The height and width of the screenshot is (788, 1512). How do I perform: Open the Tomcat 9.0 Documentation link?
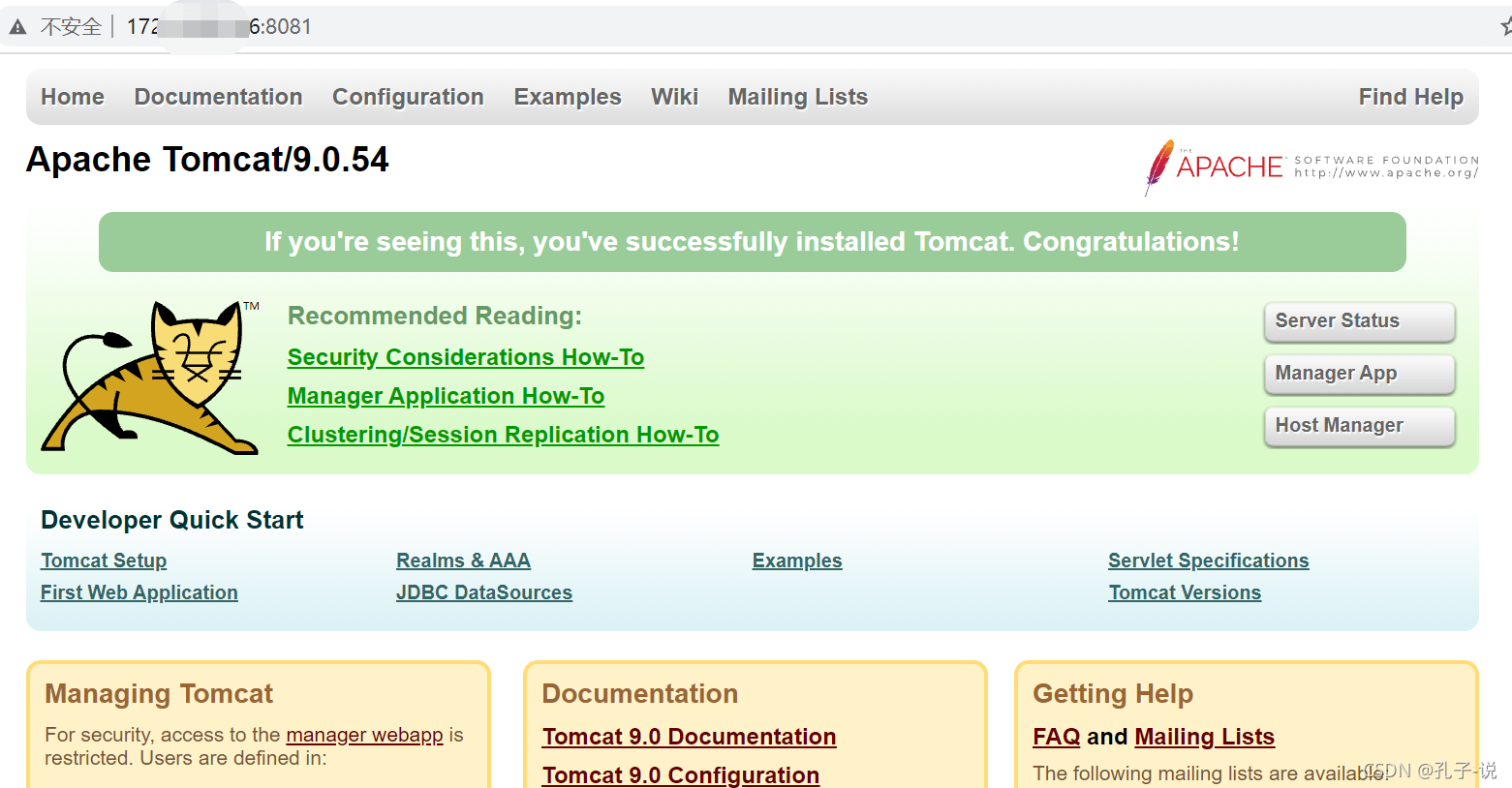[x=690, y=737]
